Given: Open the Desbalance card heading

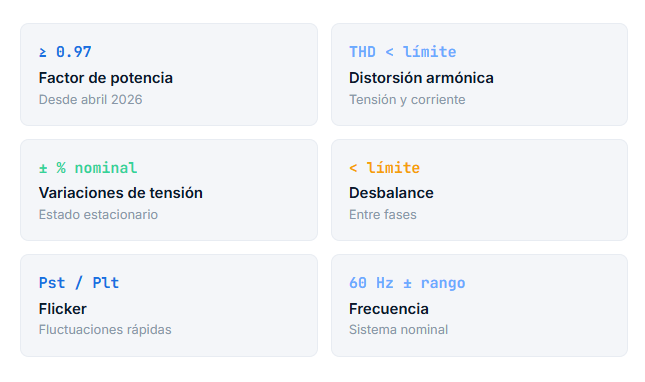Looking at the screenshot, I should pos(391,193).
